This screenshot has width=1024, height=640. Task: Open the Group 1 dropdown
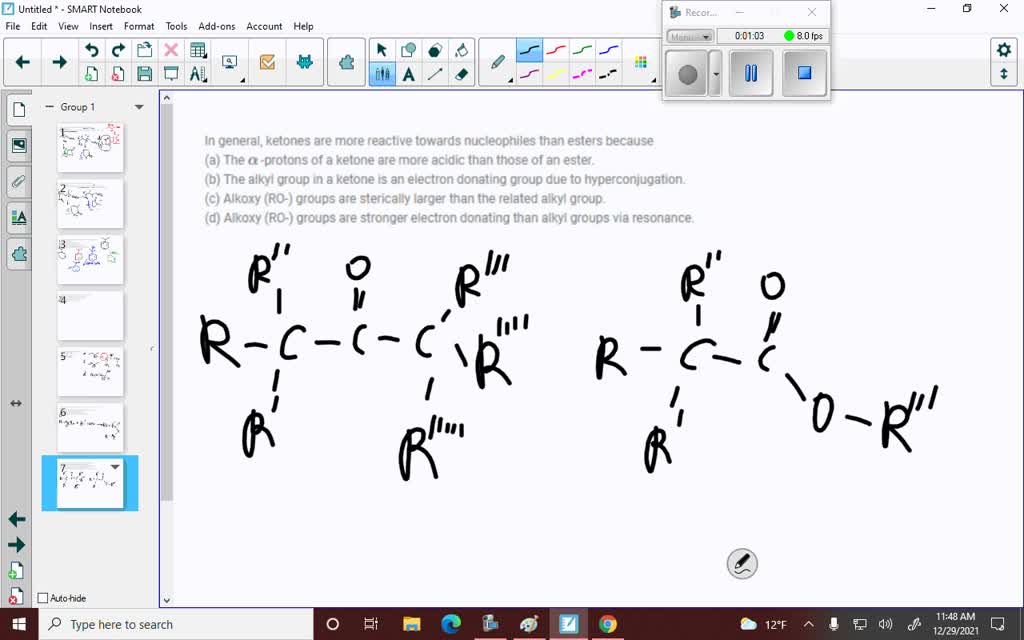[x=139, y=106]
